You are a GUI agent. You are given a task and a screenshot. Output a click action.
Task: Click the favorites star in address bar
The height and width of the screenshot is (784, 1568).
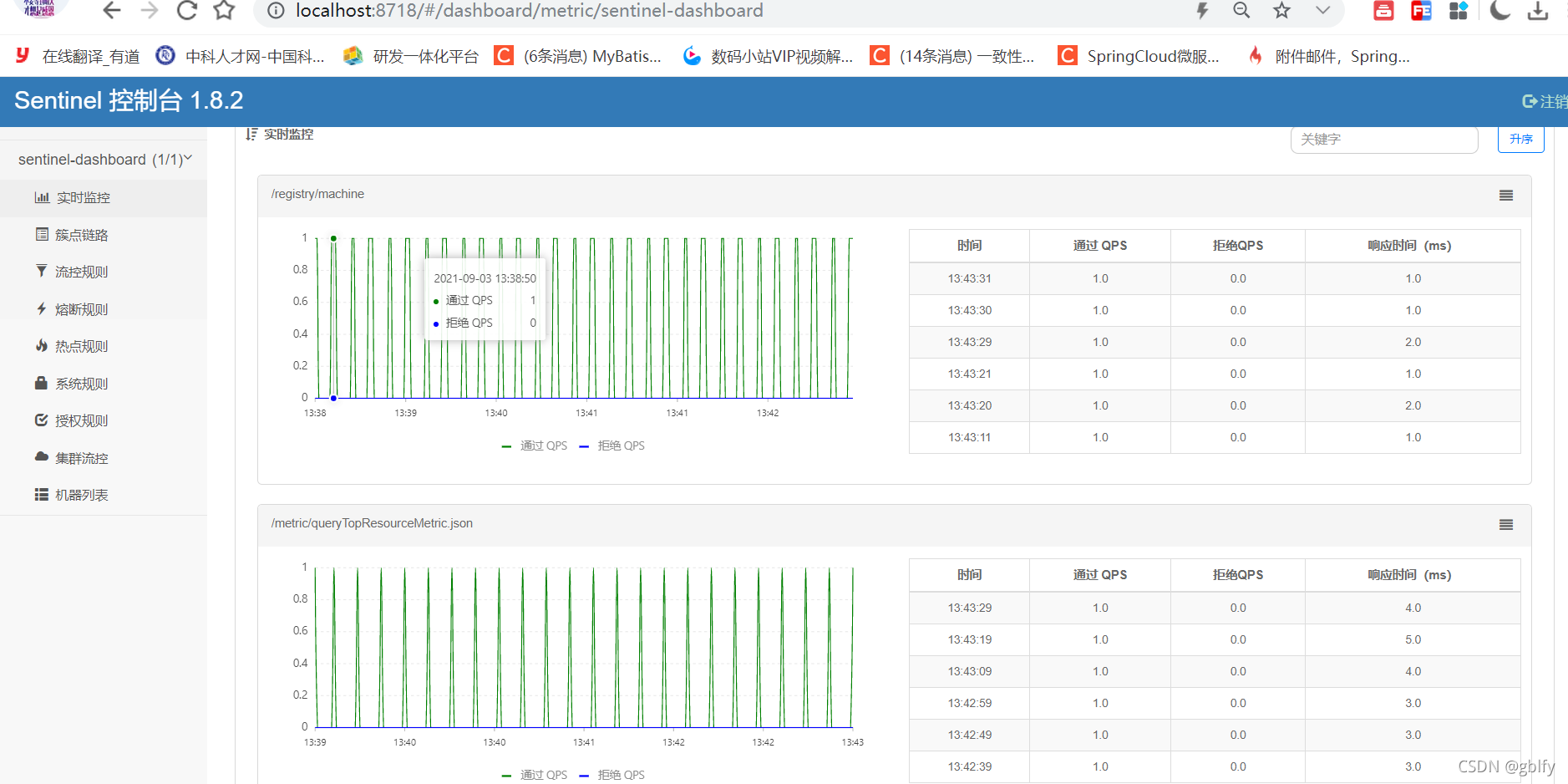click(1281, 11)
